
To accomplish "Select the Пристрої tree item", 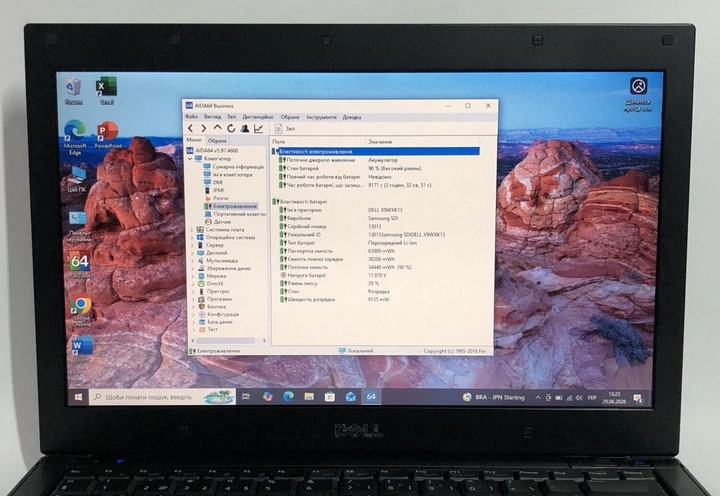I will [214, 291].
